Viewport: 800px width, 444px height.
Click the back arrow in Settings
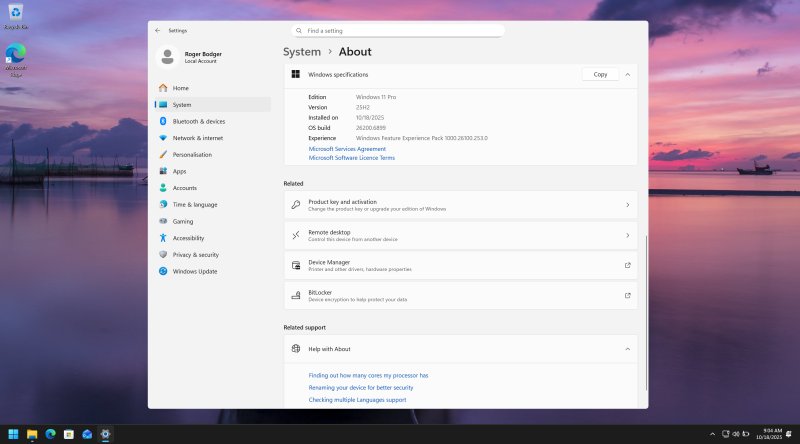[158, 31]
